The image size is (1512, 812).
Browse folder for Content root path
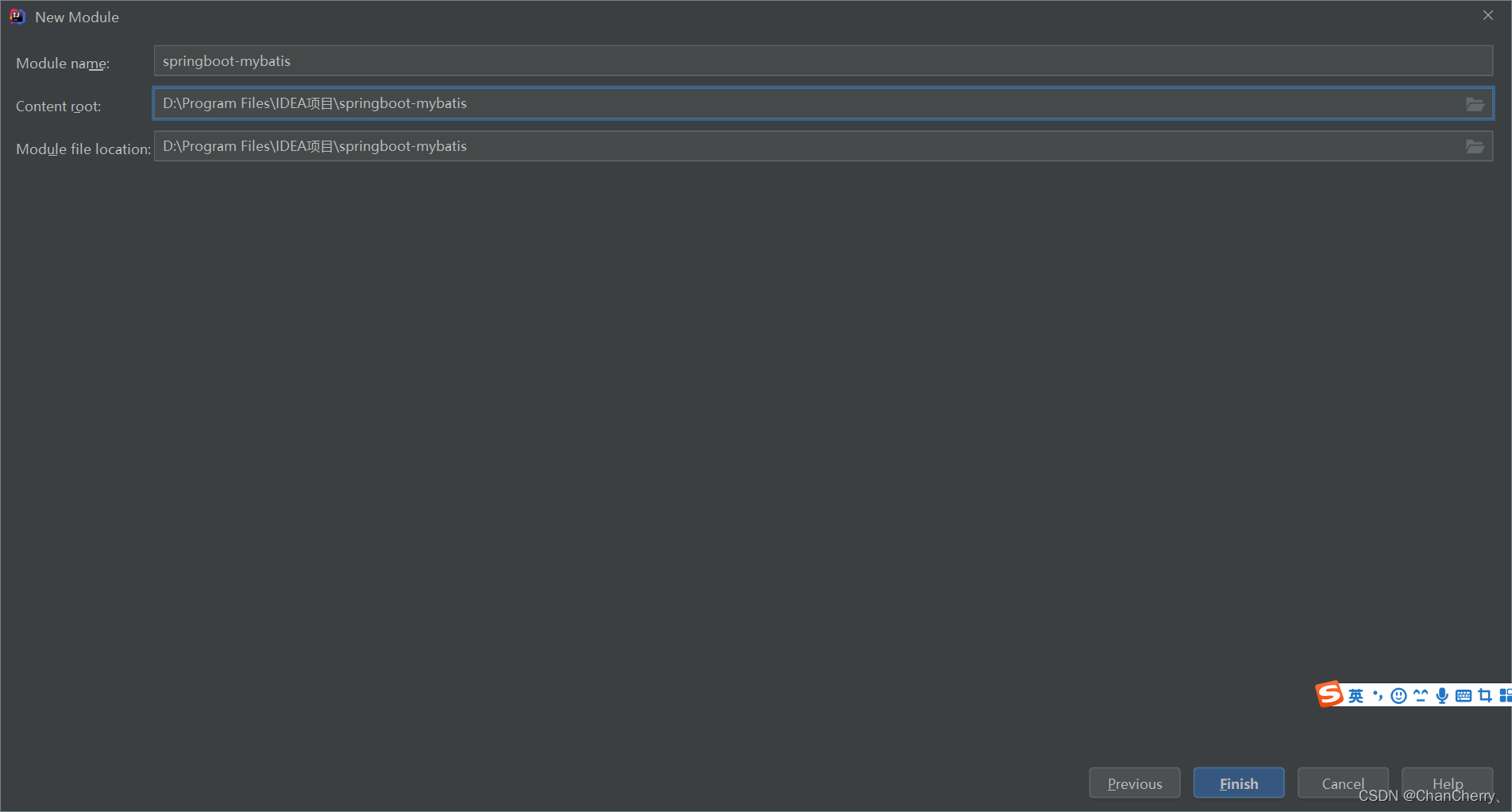(x=1475, y=104)
